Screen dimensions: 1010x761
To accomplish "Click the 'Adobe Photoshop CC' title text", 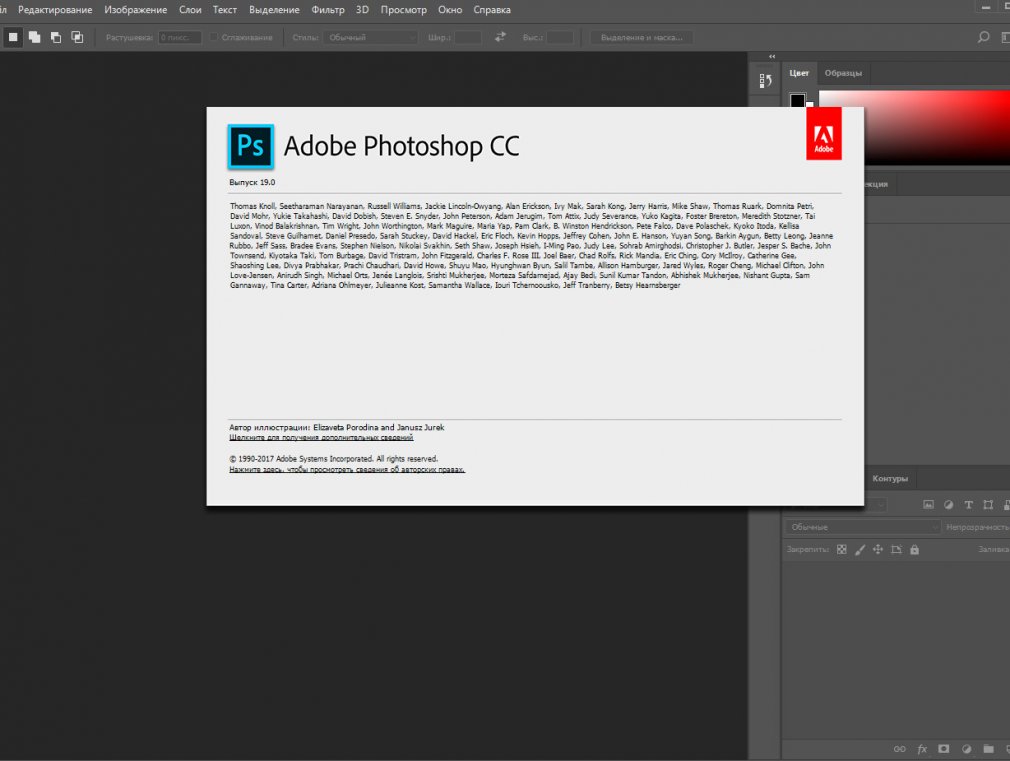I will tap(401, 146).
